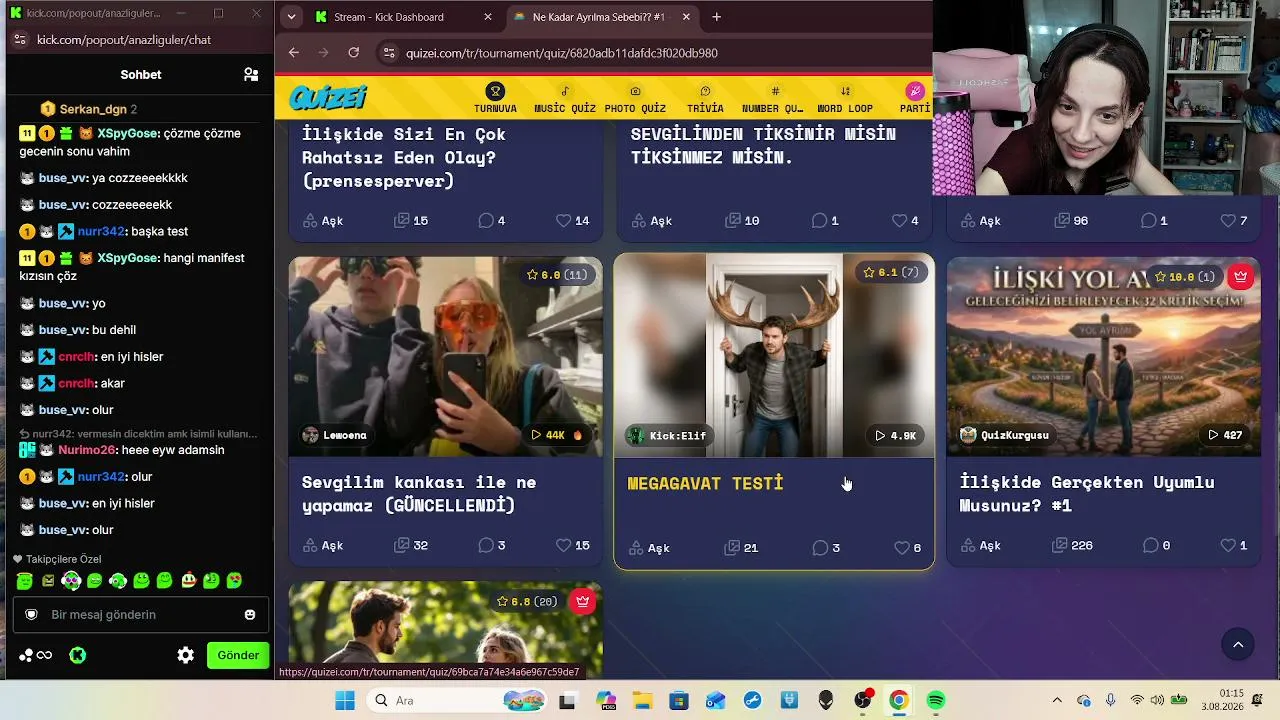Click the 21 items count on MEGAGAVAT card
The height and width of the screenshot is (720, 1280).
click(743, 547)
